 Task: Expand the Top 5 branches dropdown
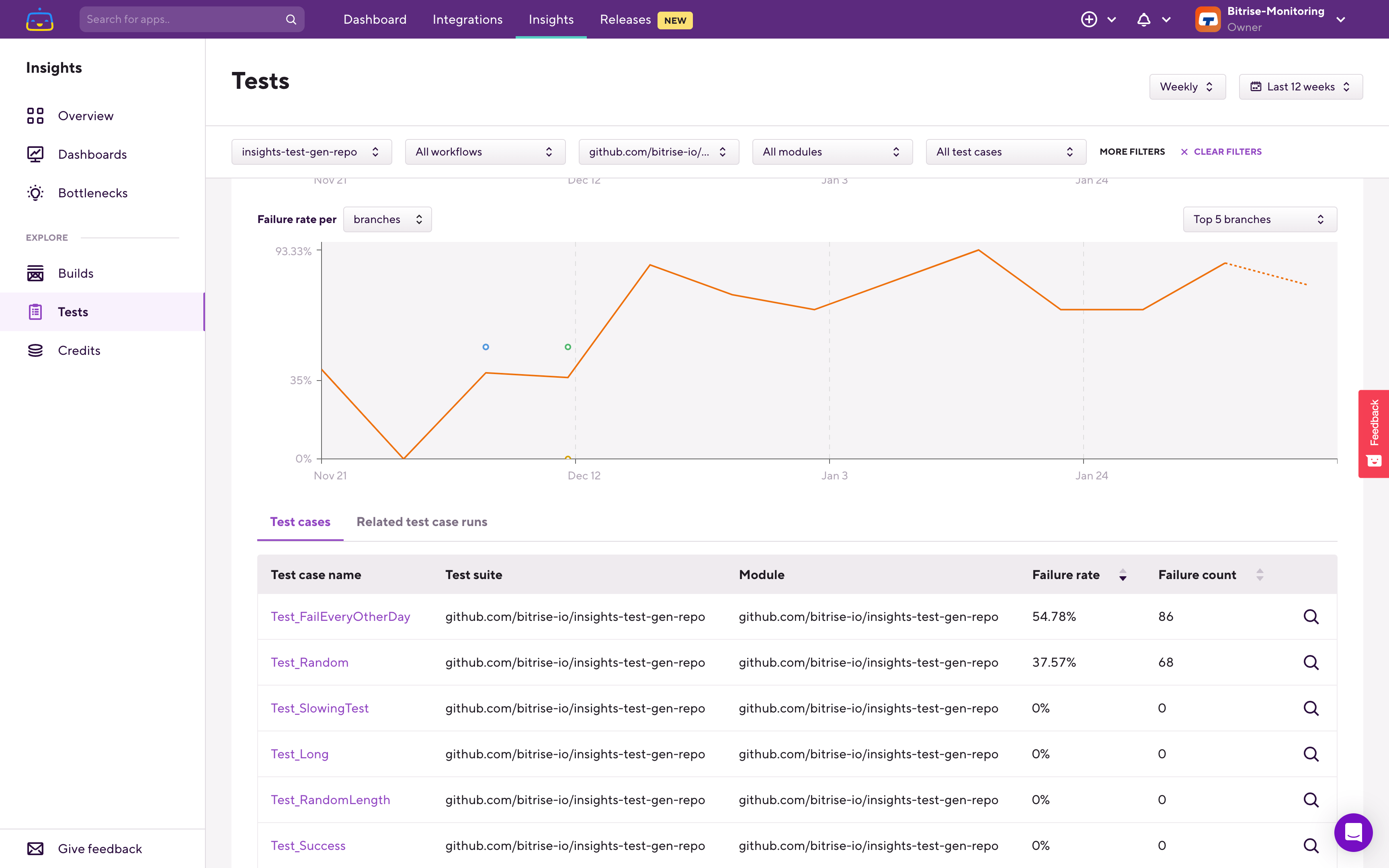pyautogui.click(x=1259, y=219)
